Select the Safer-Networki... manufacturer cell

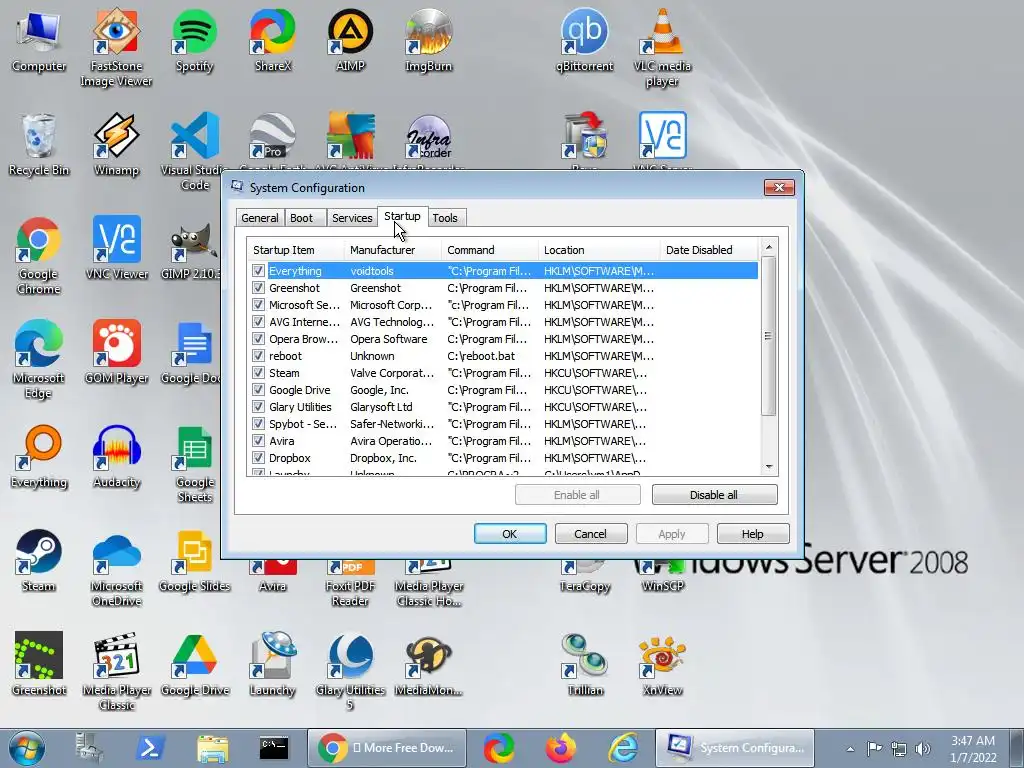[x=392, y=424]
